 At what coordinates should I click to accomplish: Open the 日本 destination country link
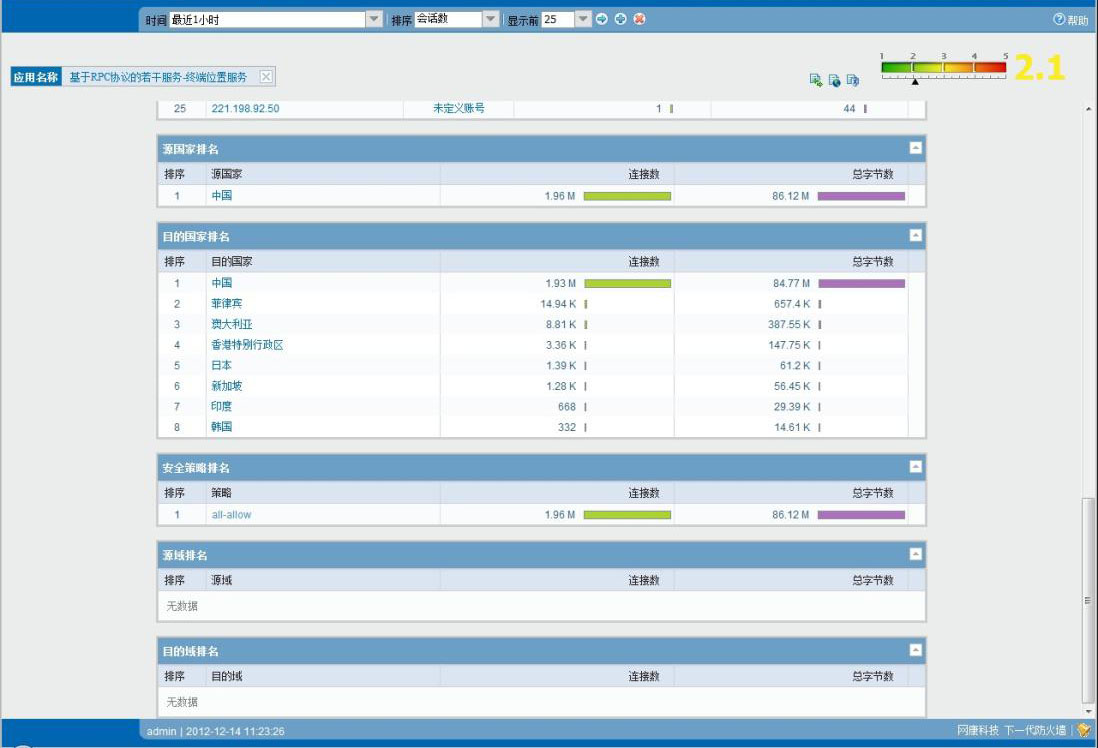point(221,365)
